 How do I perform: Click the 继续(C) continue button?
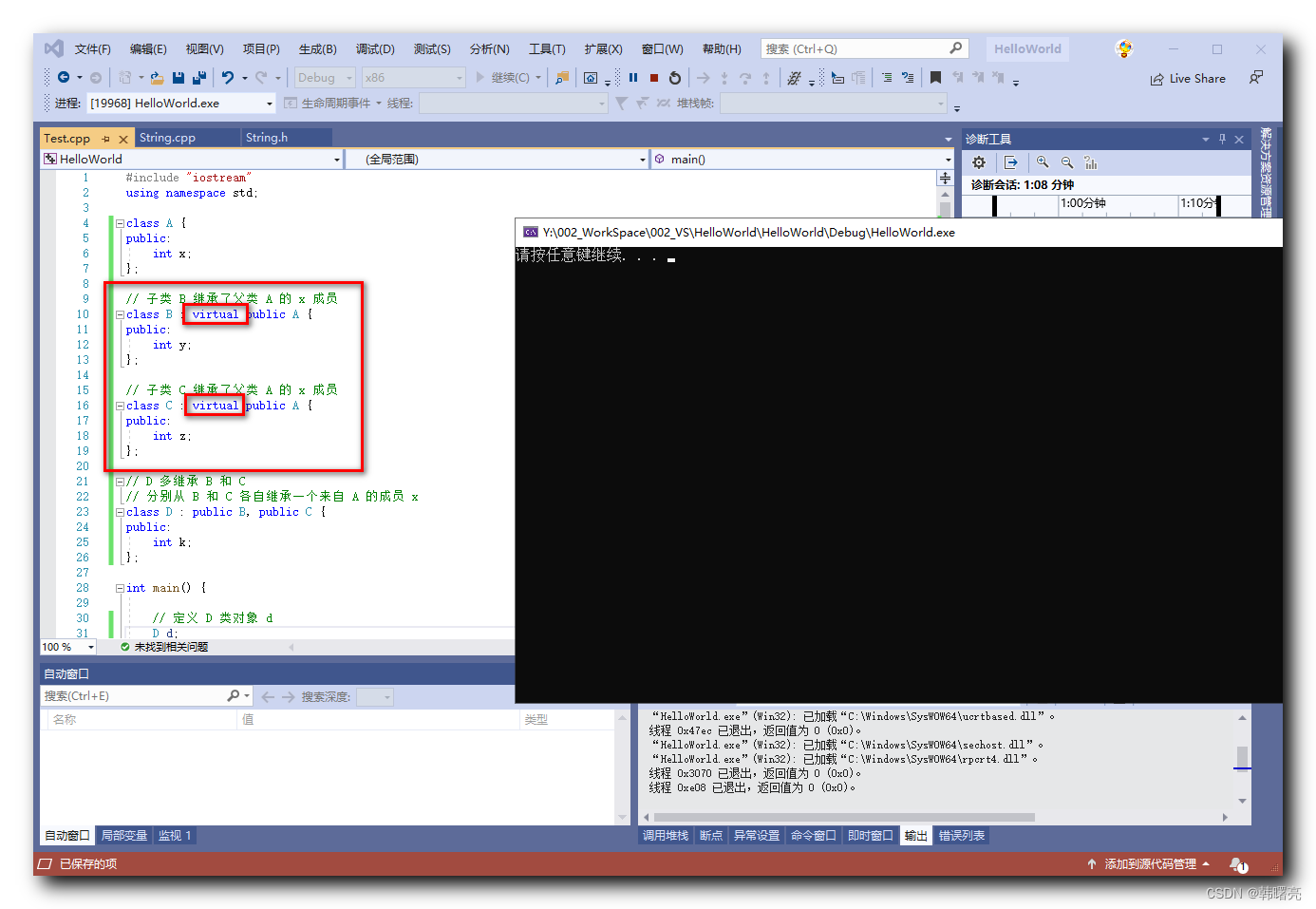(x=503, y=78)
